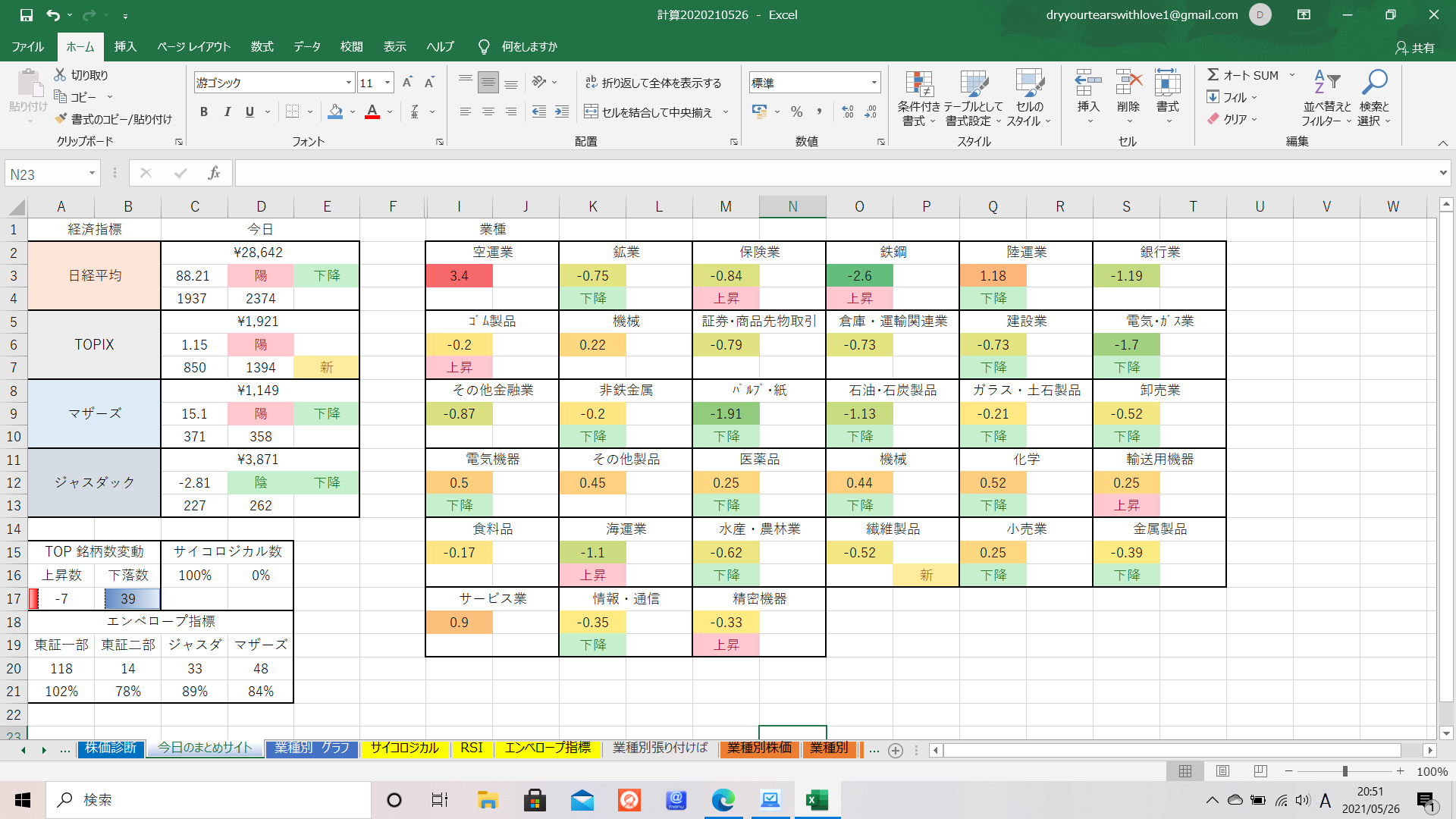
Task: Expand the Name Box dropdown arrow
Action: (x=92, y=174)
